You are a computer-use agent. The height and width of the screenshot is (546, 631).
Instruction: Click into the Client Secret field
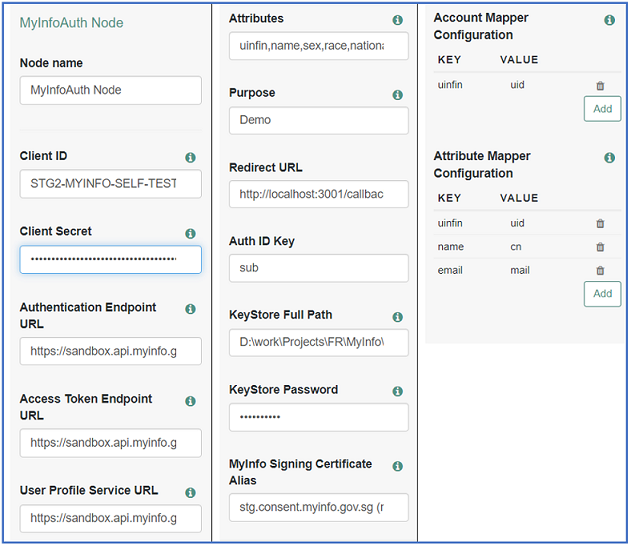(110, 259)
